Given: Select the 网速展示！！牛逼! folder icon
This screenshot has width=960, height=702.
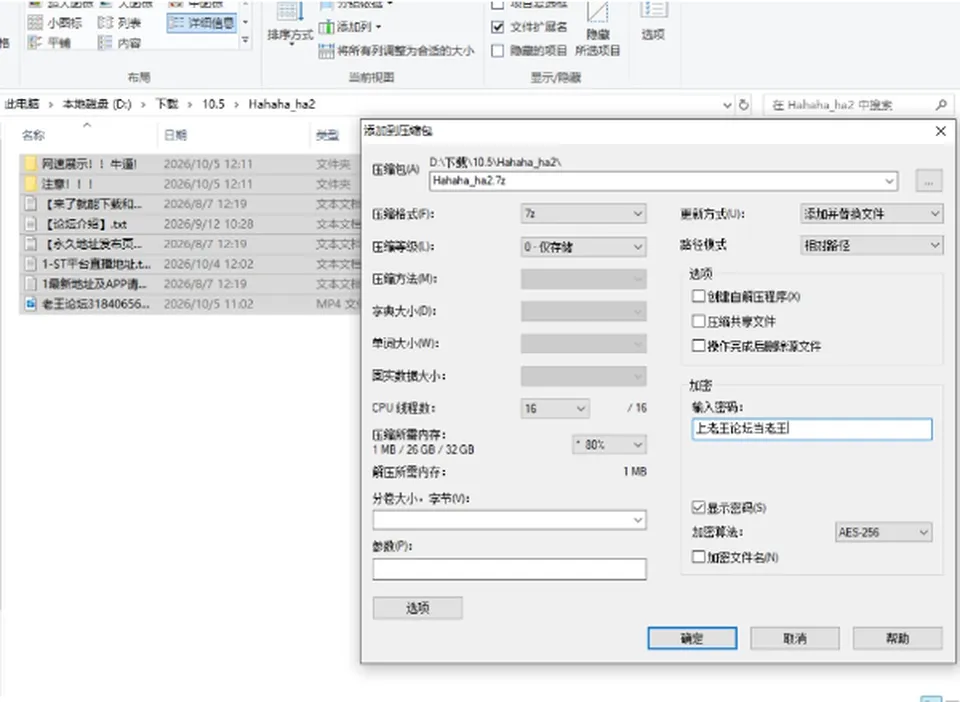Looking at the screenshot, I should (x=30, y=163).
